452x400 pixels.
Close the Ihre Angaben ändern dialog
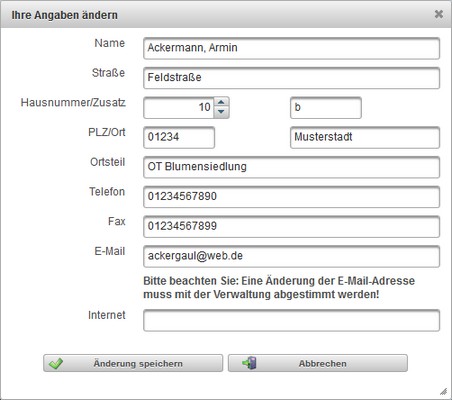(439, 14)
